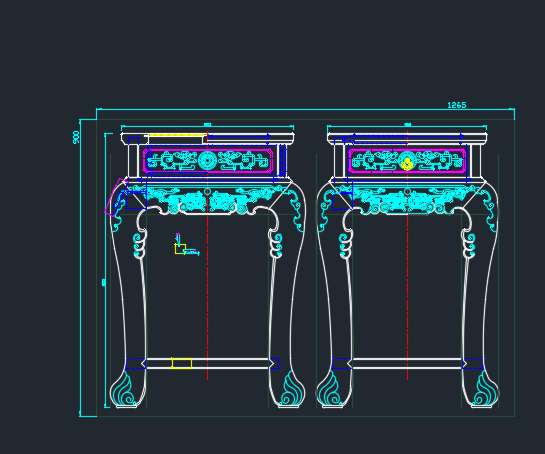The height and width of the screenshot is (454, 545).
Task: Select the red centerline of the left table
Action: pos(208,256)
